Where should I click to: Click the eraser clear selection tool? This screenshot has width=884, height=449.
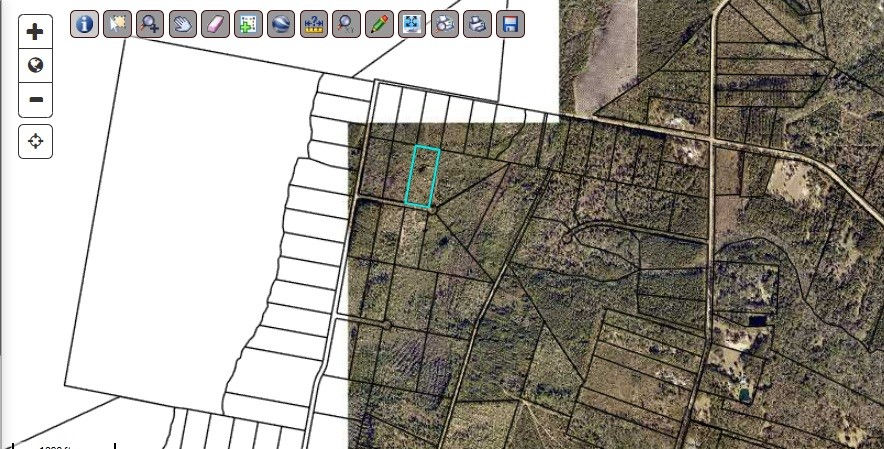click(215, 24)
